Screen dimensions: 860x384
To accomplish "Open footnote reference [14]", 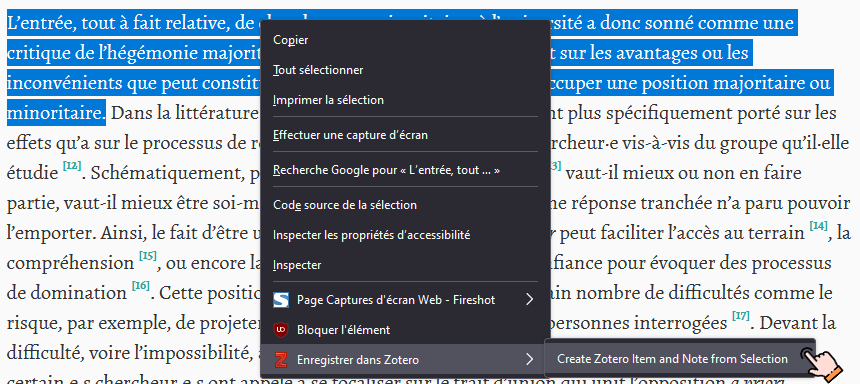I will click(x=818, y=225).
